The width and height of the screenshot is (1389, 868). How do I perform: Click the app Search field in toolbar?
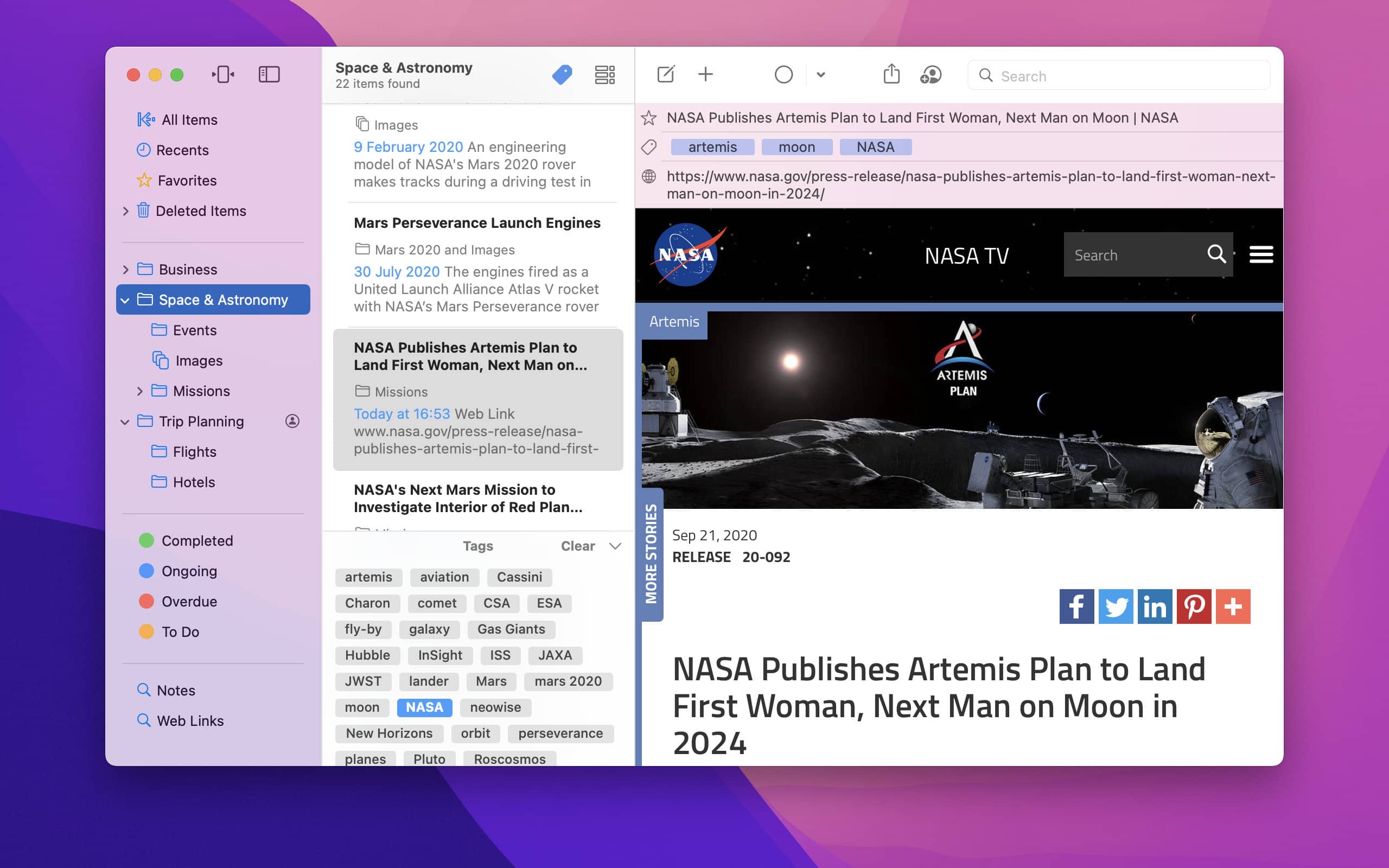coord(1118,76)
